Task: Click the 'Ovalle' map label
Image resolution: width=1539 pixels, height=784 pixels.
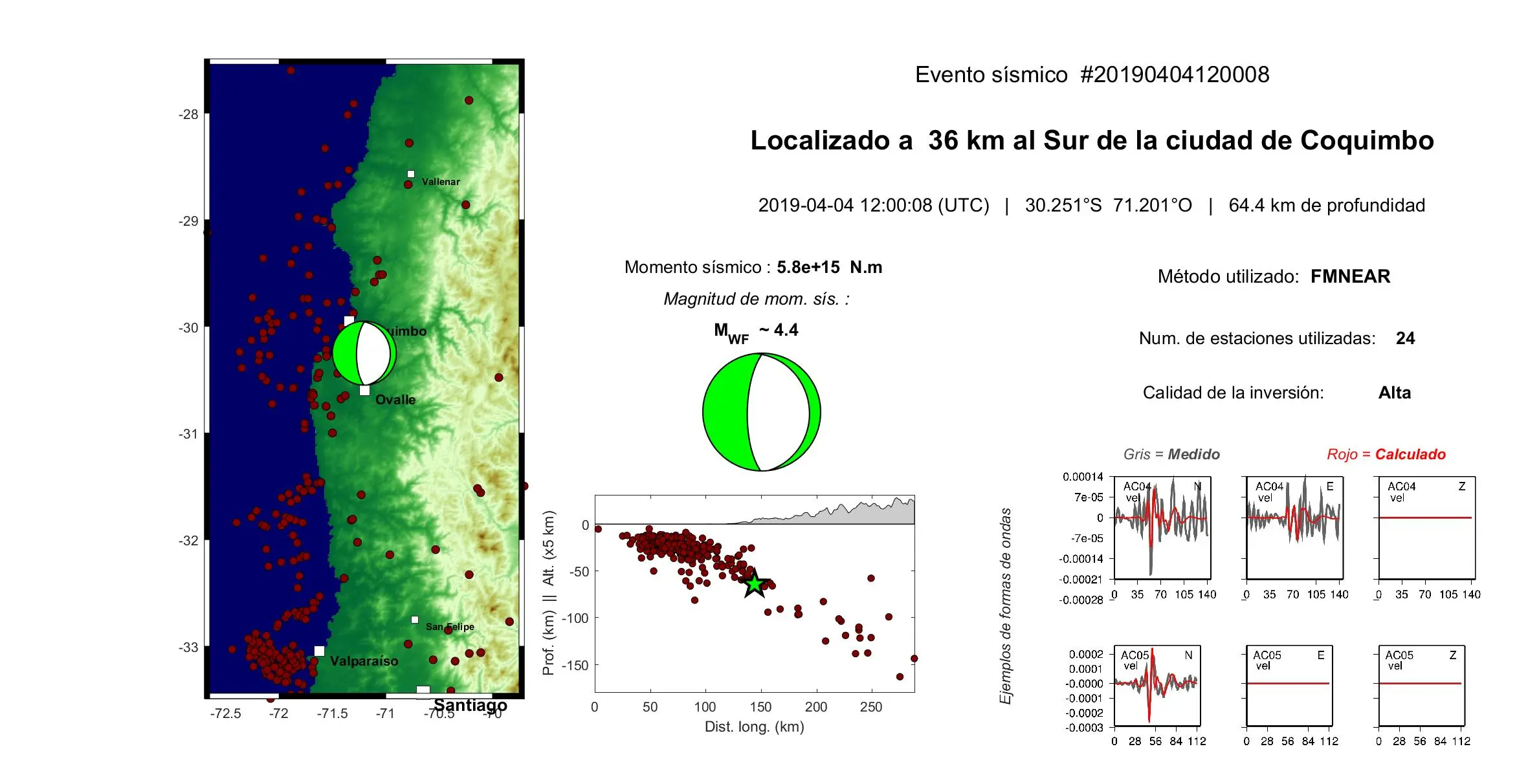Action: click(395, 400)
